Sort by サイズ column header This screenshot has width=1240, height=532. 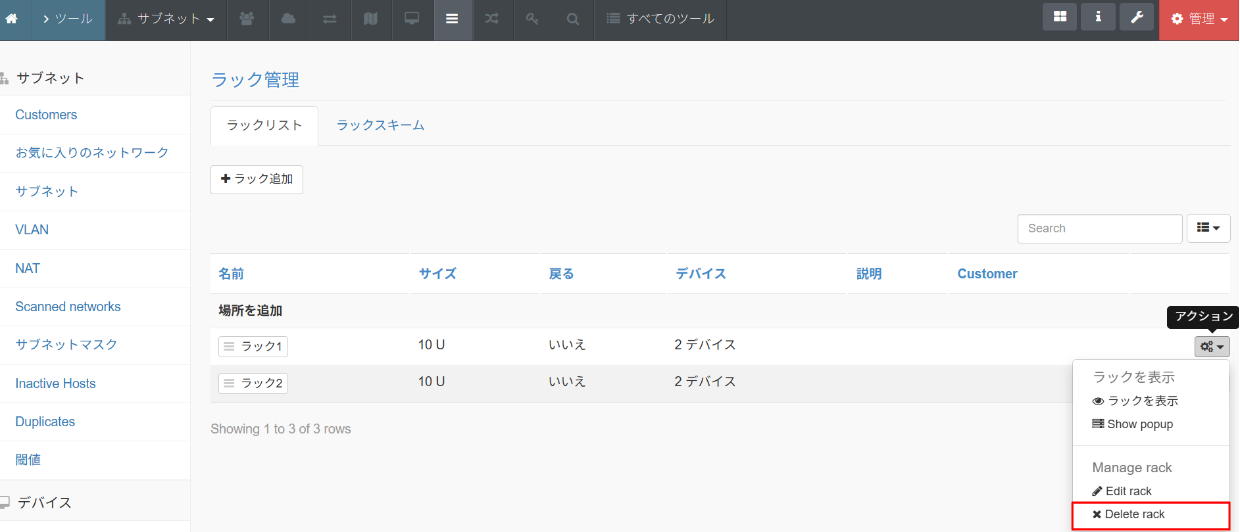point(438,274)
